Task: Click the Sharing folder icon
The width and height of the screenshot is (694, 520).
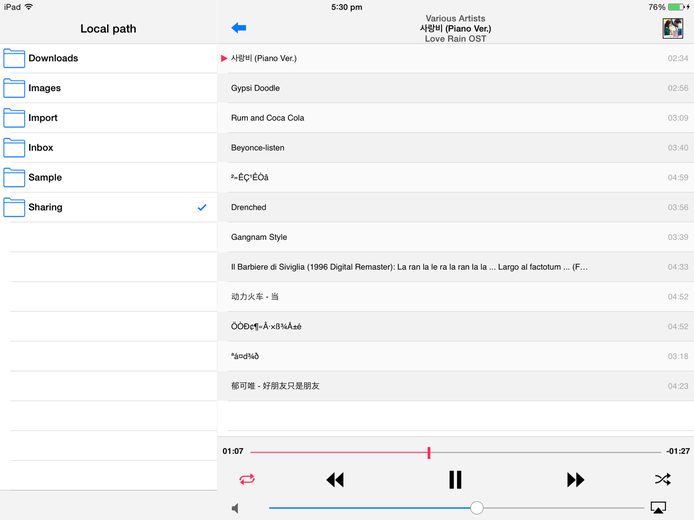Action: (14, 207)
